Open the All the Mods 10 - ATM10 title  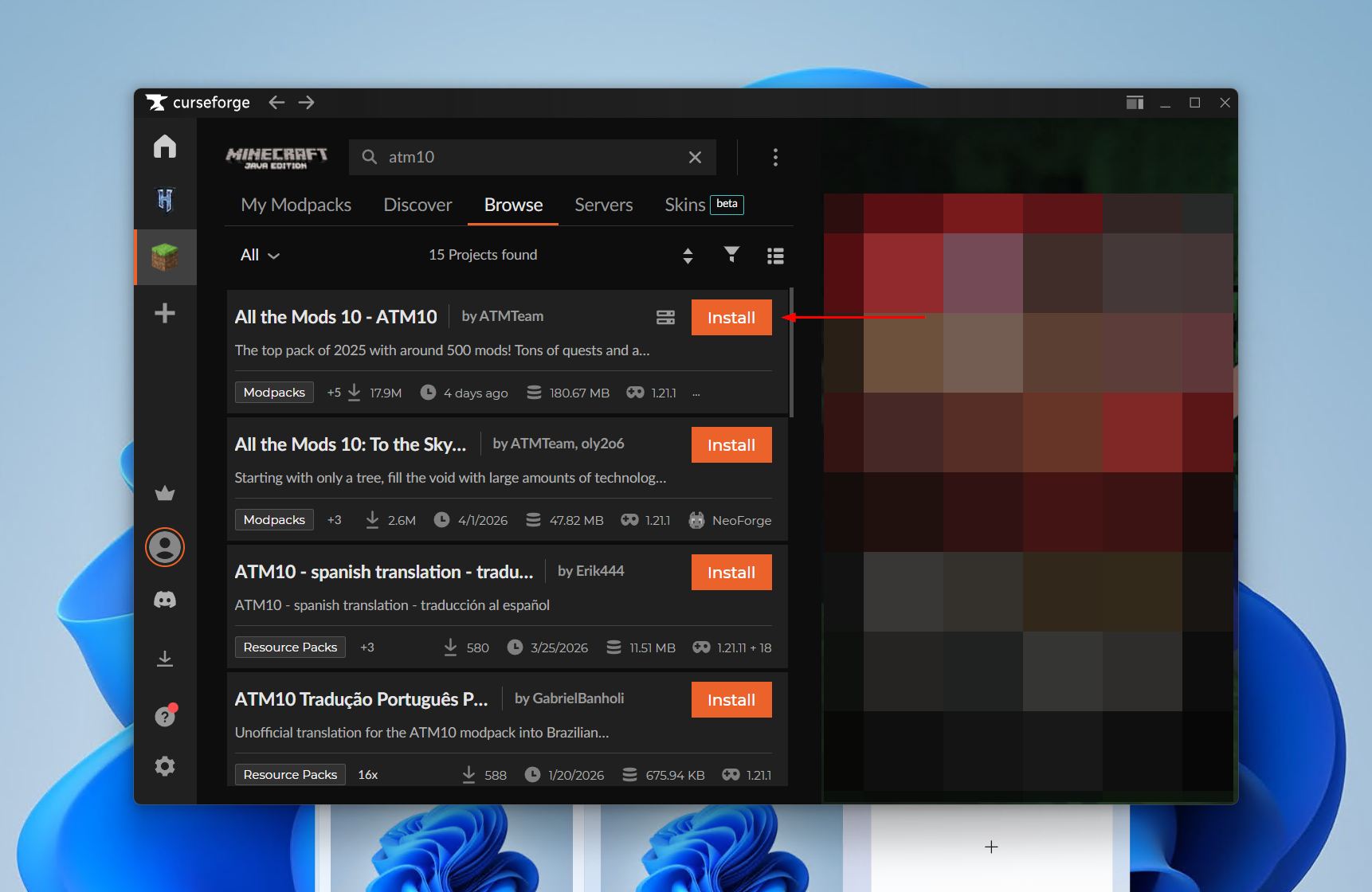pyautogui.click(x=335, y=317)
